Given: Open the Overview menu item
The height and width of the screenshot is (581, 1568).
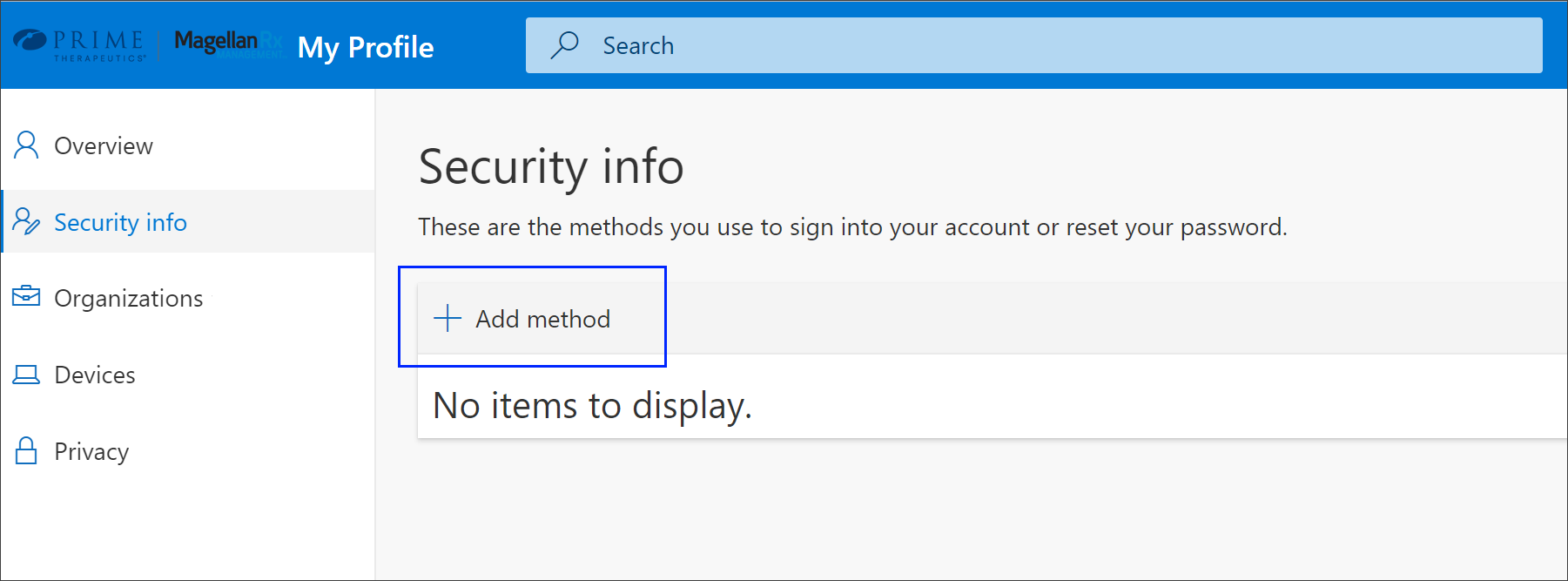Looking at the screenshot, I should coord(188,145).
